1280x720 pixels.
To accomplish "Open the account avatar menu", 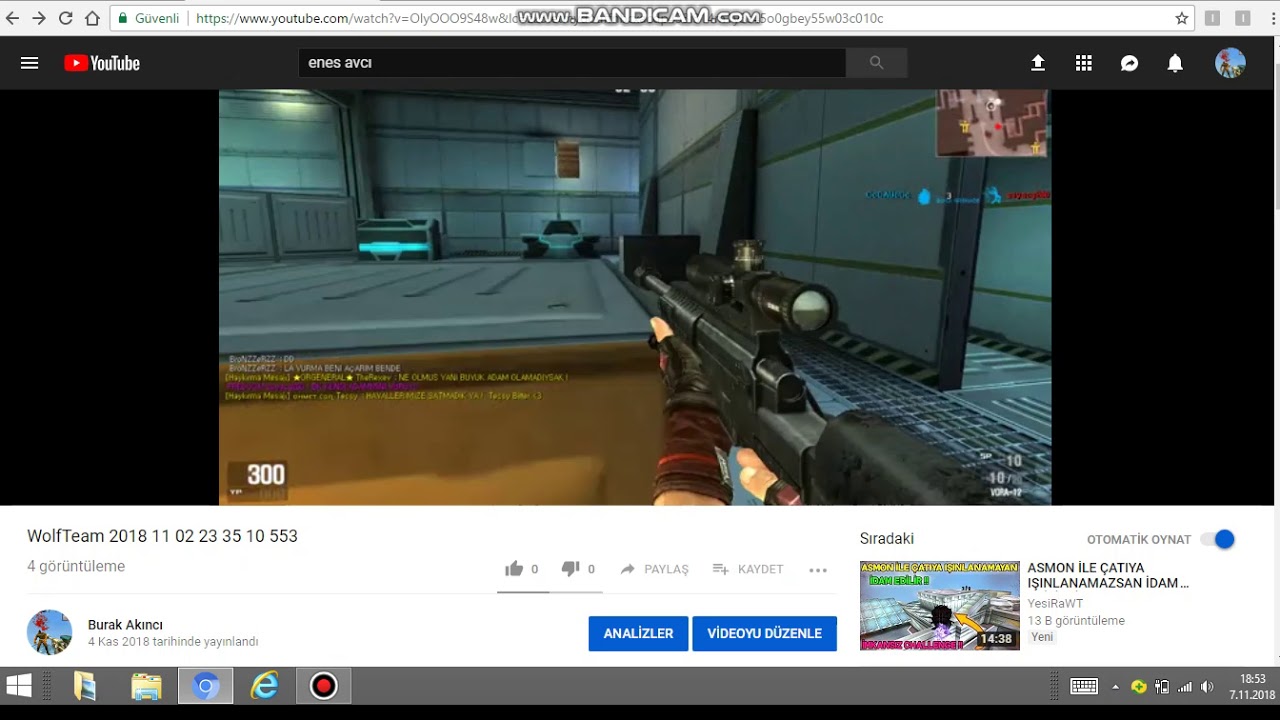I will (1230, 63).
